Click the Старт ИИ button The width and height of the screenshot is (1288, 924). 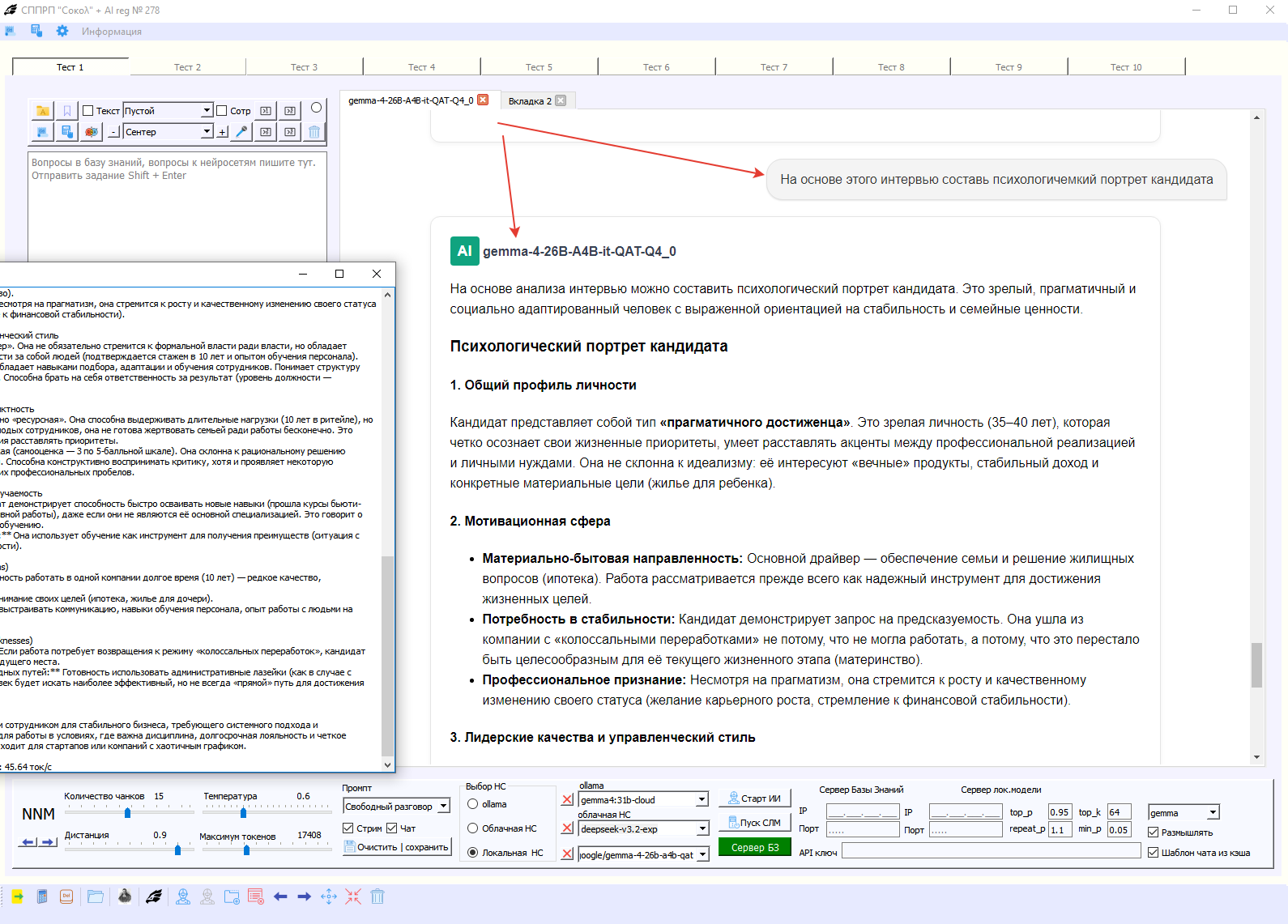click(x=755, y=798)
